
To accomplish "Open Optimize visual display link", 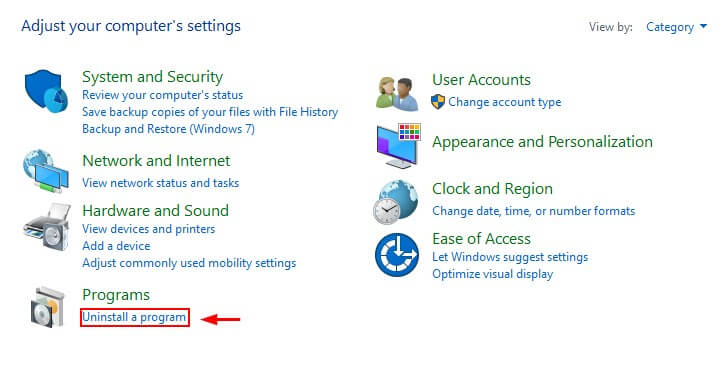I will (493, 274).
